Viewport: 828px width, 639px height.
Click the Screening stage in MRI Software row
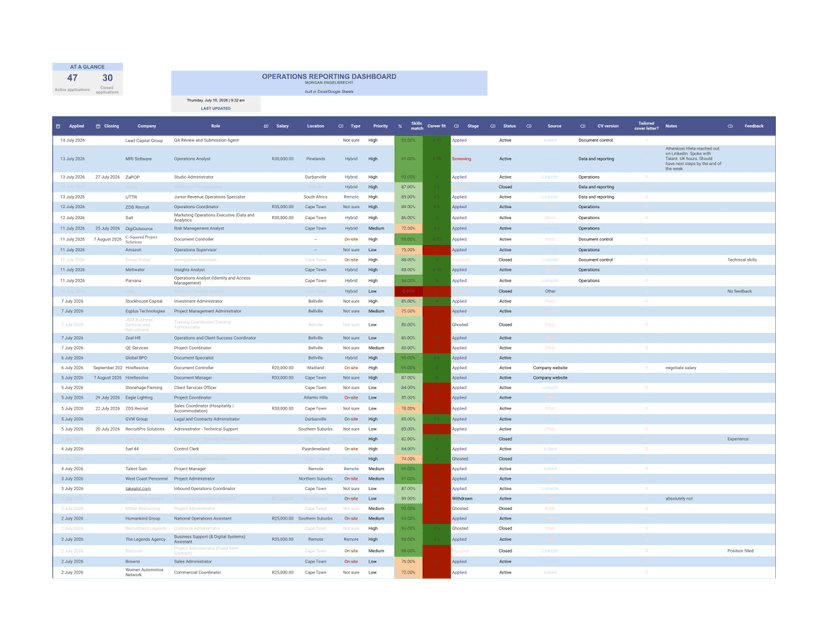(x=462, y=159)
